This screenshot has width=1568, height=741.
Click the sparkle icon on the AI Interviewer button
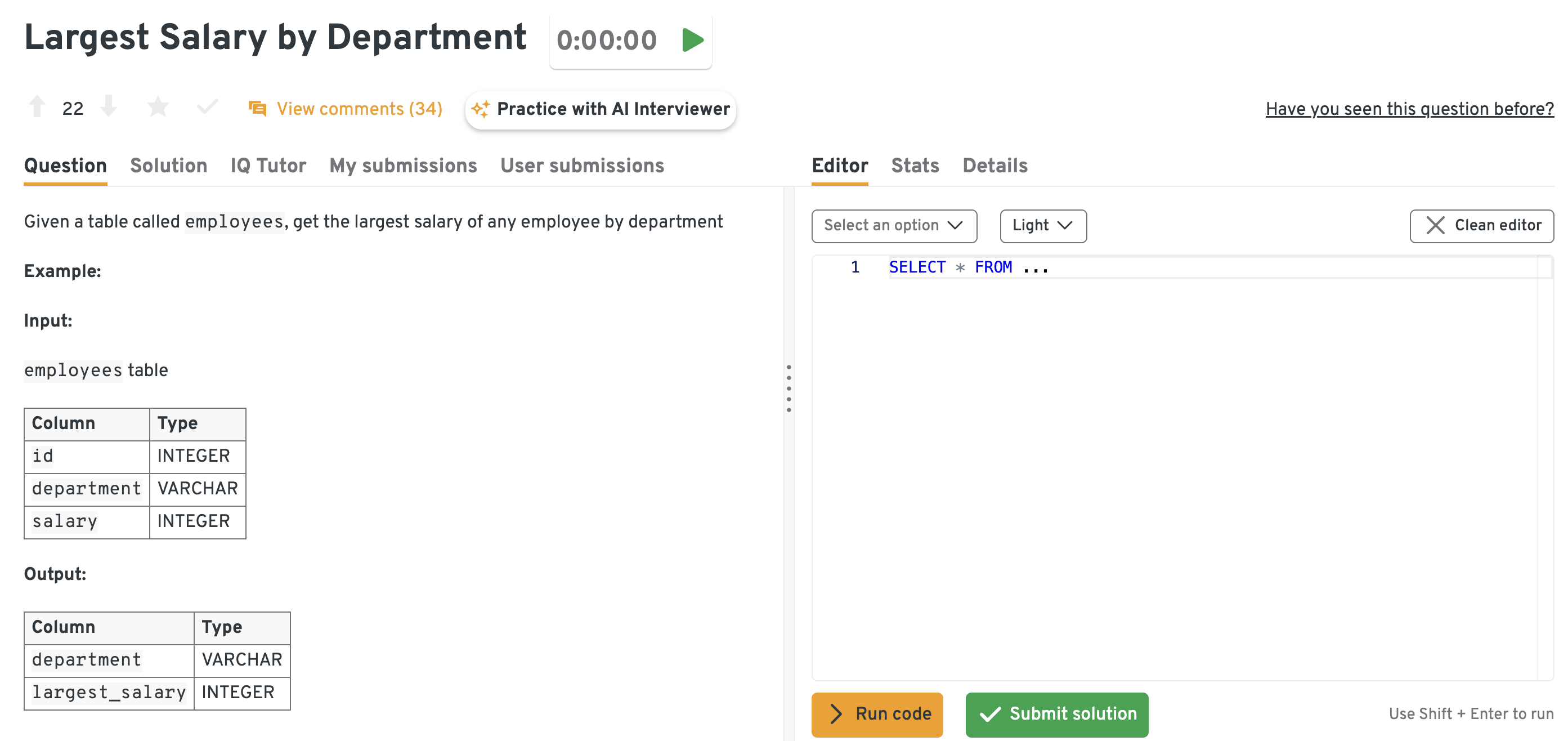pos(480,109)
